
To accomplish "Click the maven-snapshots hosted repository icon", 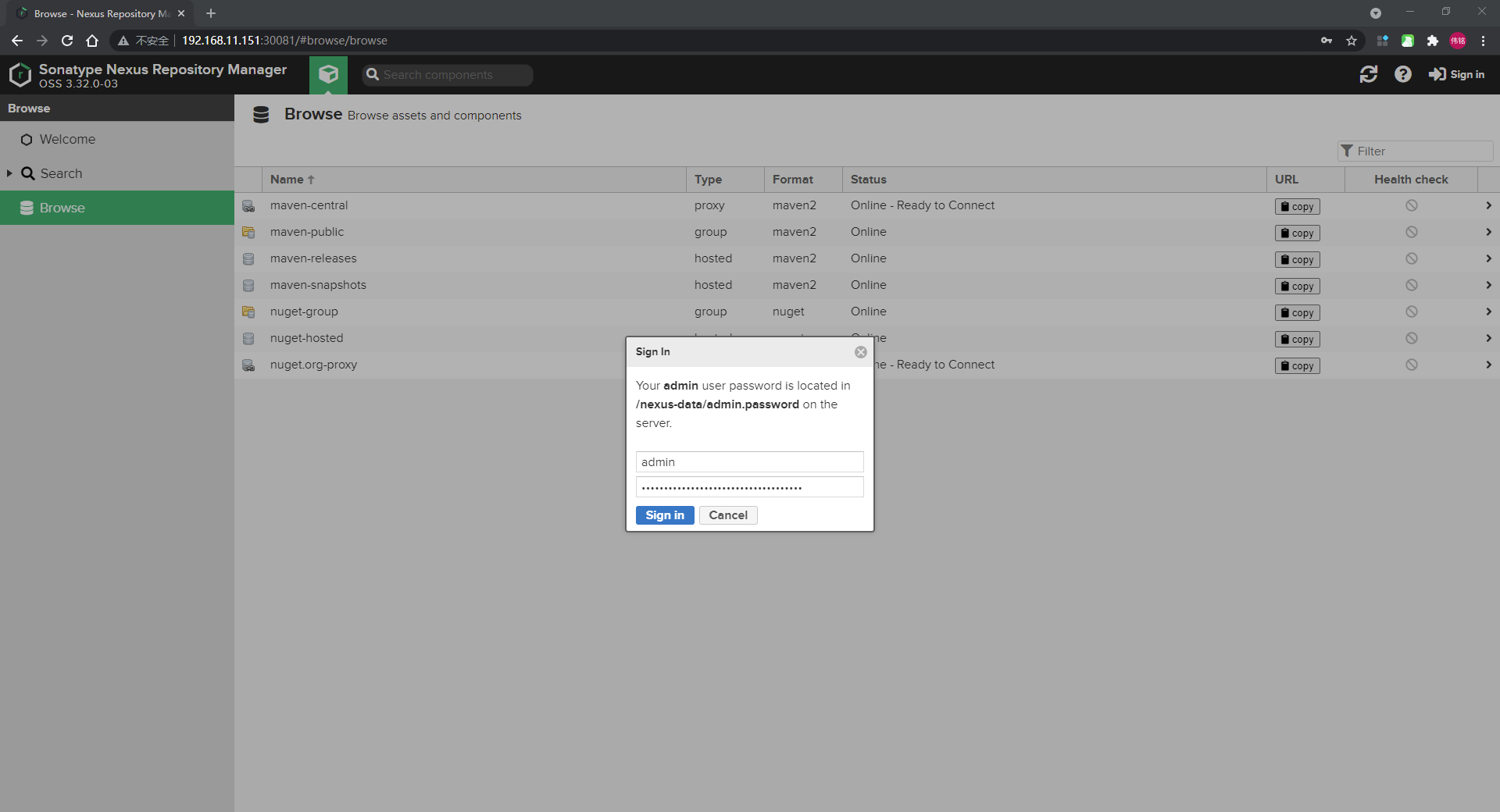I will coord(248,286).
